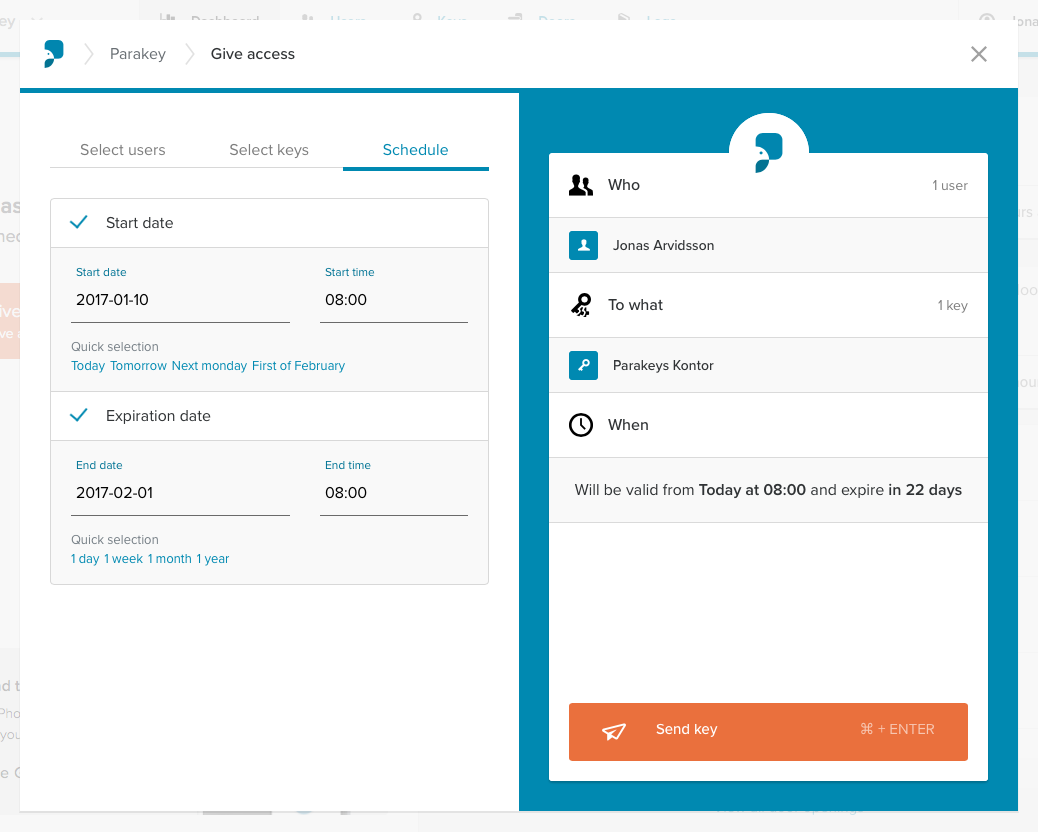Click the Parakeys Kontor key icon

[x=583, y=365]
